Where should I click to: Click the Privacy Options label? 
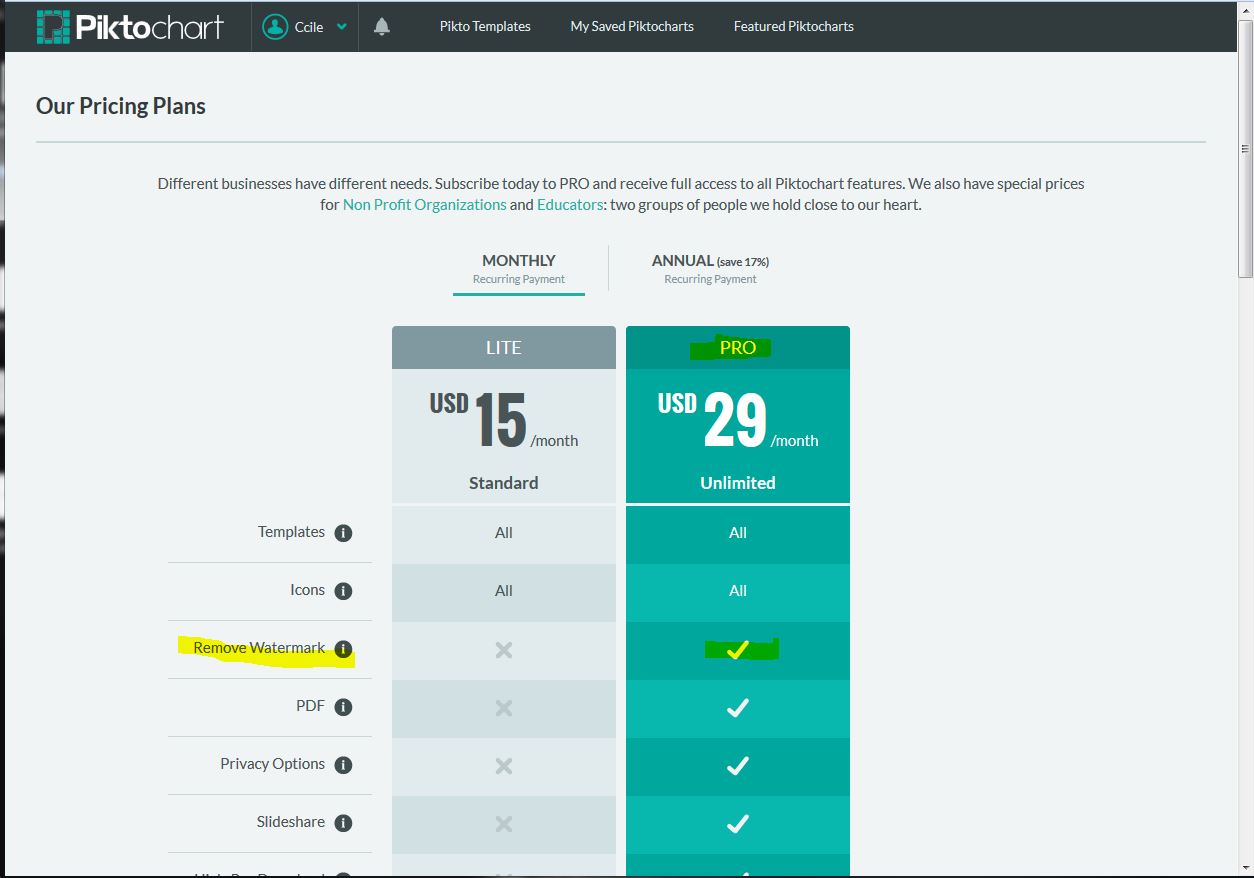272,764
